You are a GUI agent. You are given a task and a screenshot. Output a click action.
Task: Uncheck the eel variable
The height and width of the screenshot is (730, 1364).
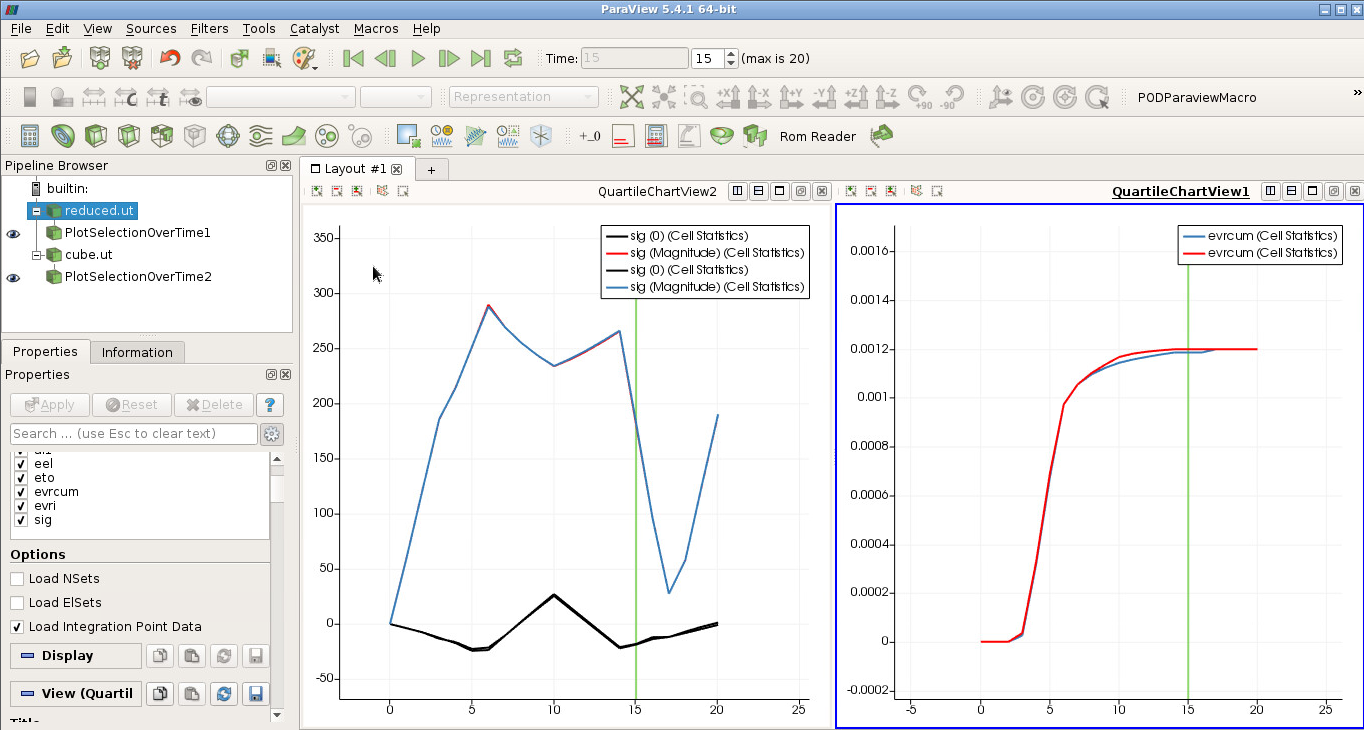pyautogui.click(x=21, y=464)
